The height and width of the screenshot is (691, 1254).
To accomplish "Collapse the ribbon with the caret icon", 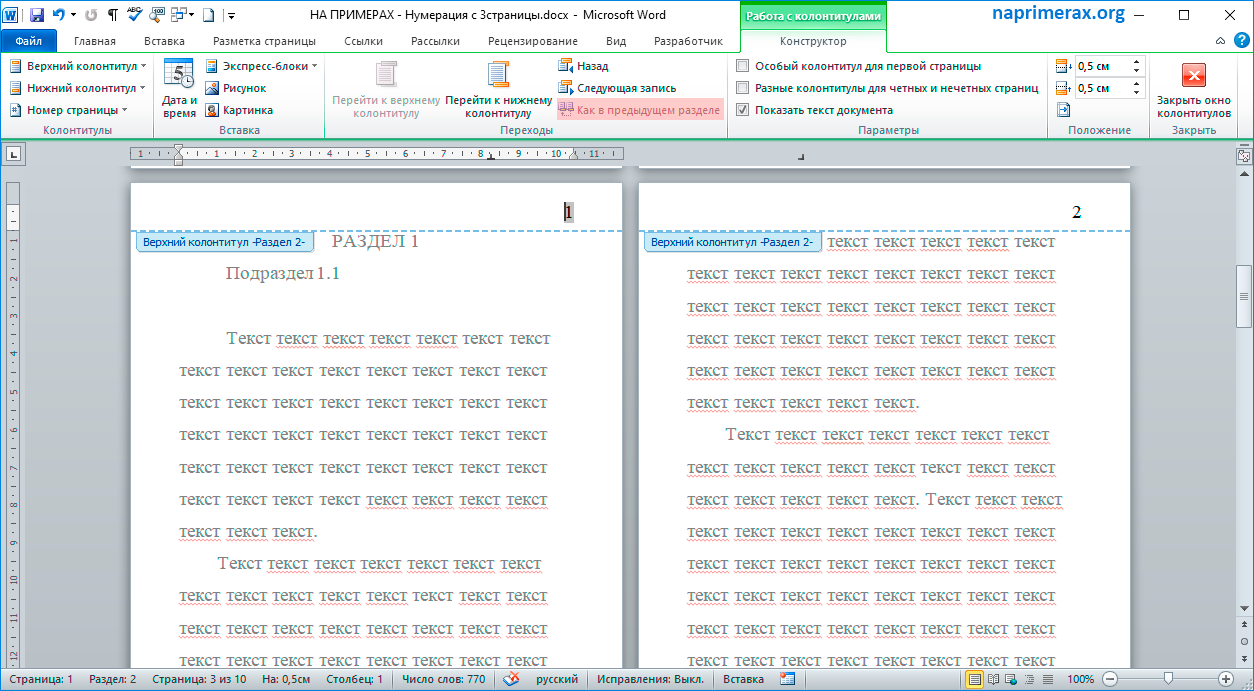I will (1220, 41).
